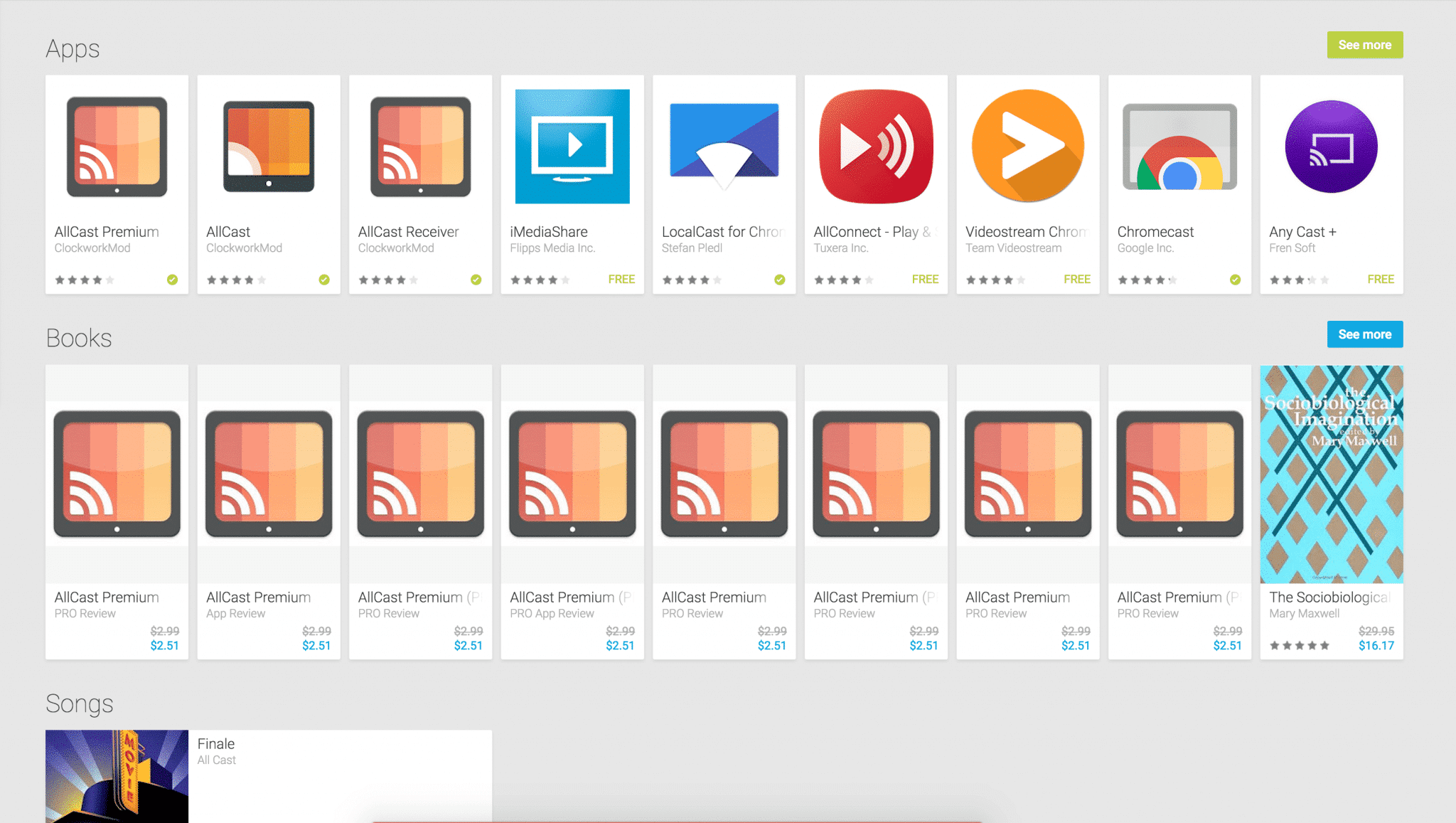The width and height of the screenshot is (1456, 823).
Task: Open The Sociobiological book title
Action: 1330,598
